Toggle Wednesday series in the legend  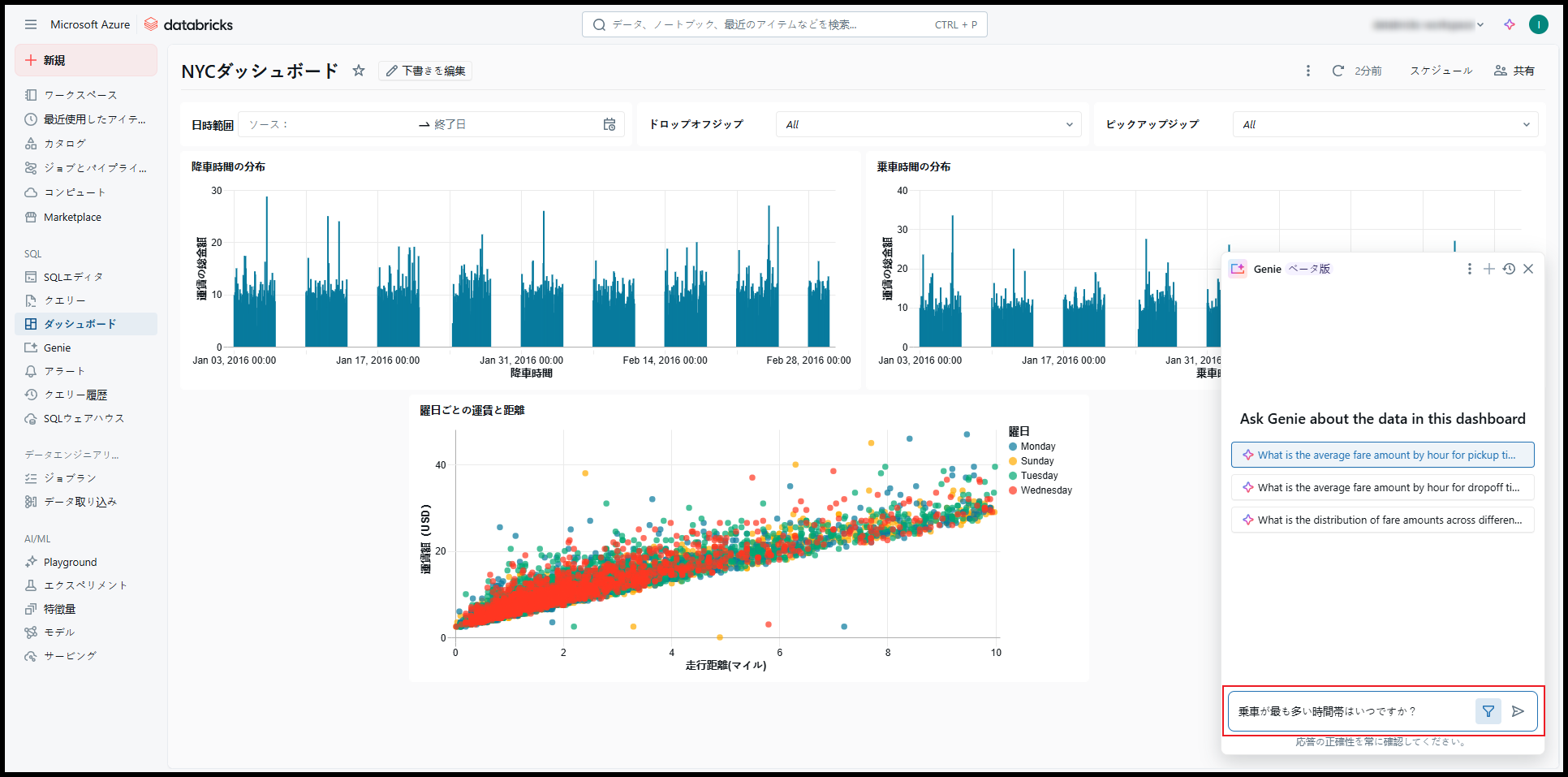1045,490
